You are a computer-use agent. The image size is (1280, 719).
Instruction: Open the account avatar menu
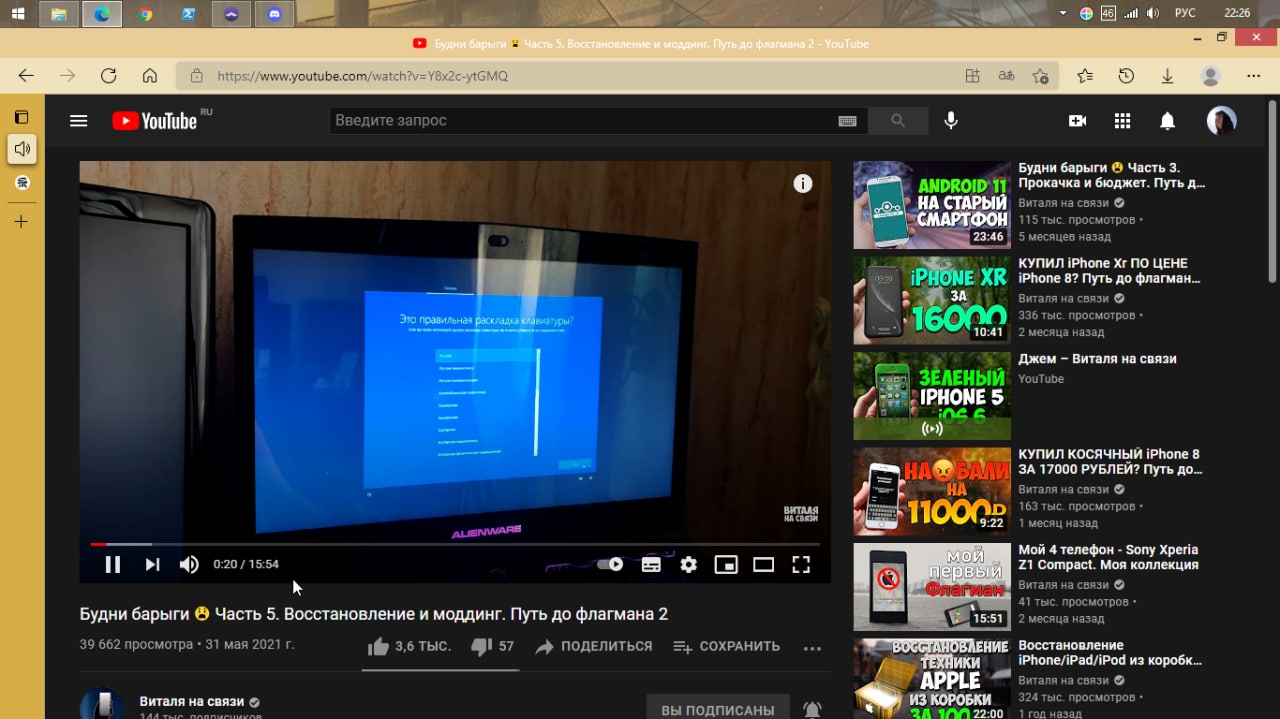tap(1221, 121)
